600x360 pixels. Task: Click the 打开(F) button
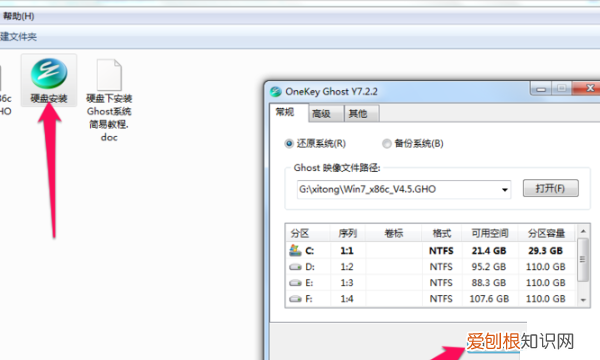tap(551, 189)
